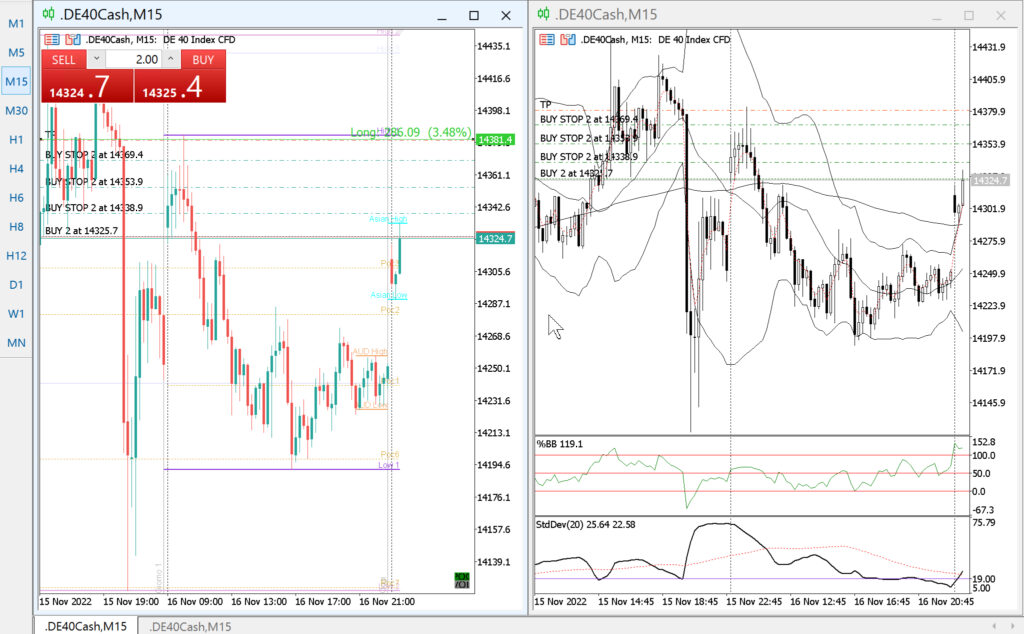Click SELL at 14324.7
The width and height of the screenshot is (1024, 634).
(x=87, y=86)
